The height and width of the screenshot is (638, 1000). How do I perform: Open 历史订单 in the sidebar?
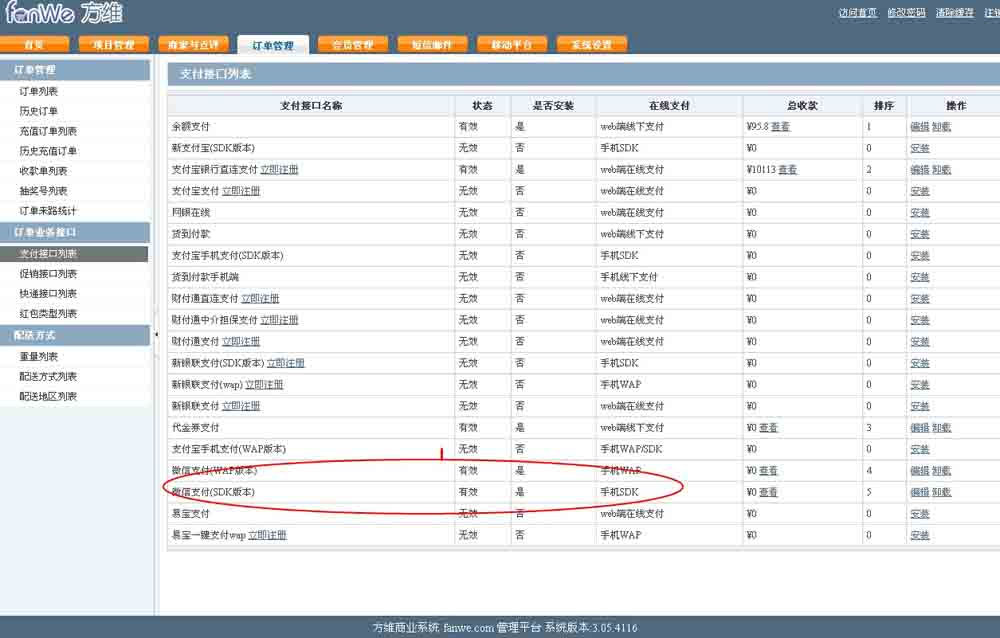click(x=38, y=111)
